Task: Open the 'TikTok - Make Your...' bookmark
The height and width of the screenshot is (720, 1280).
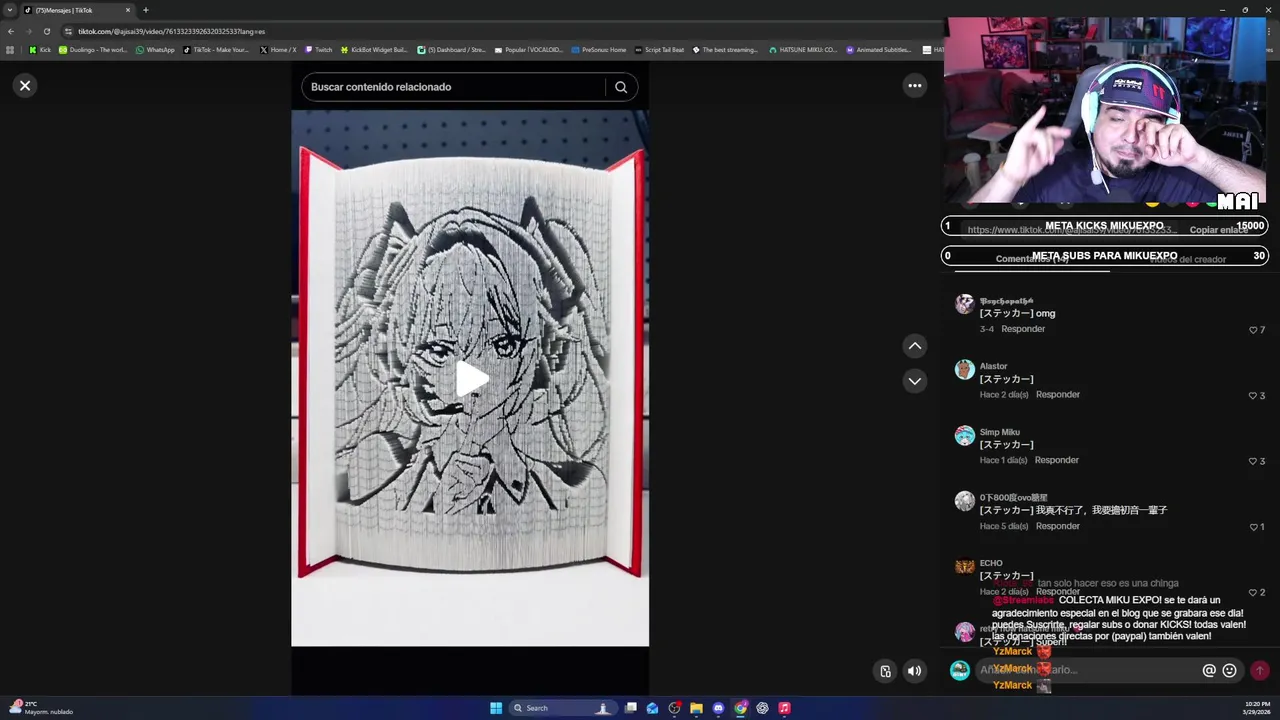Action: point(216,50)
